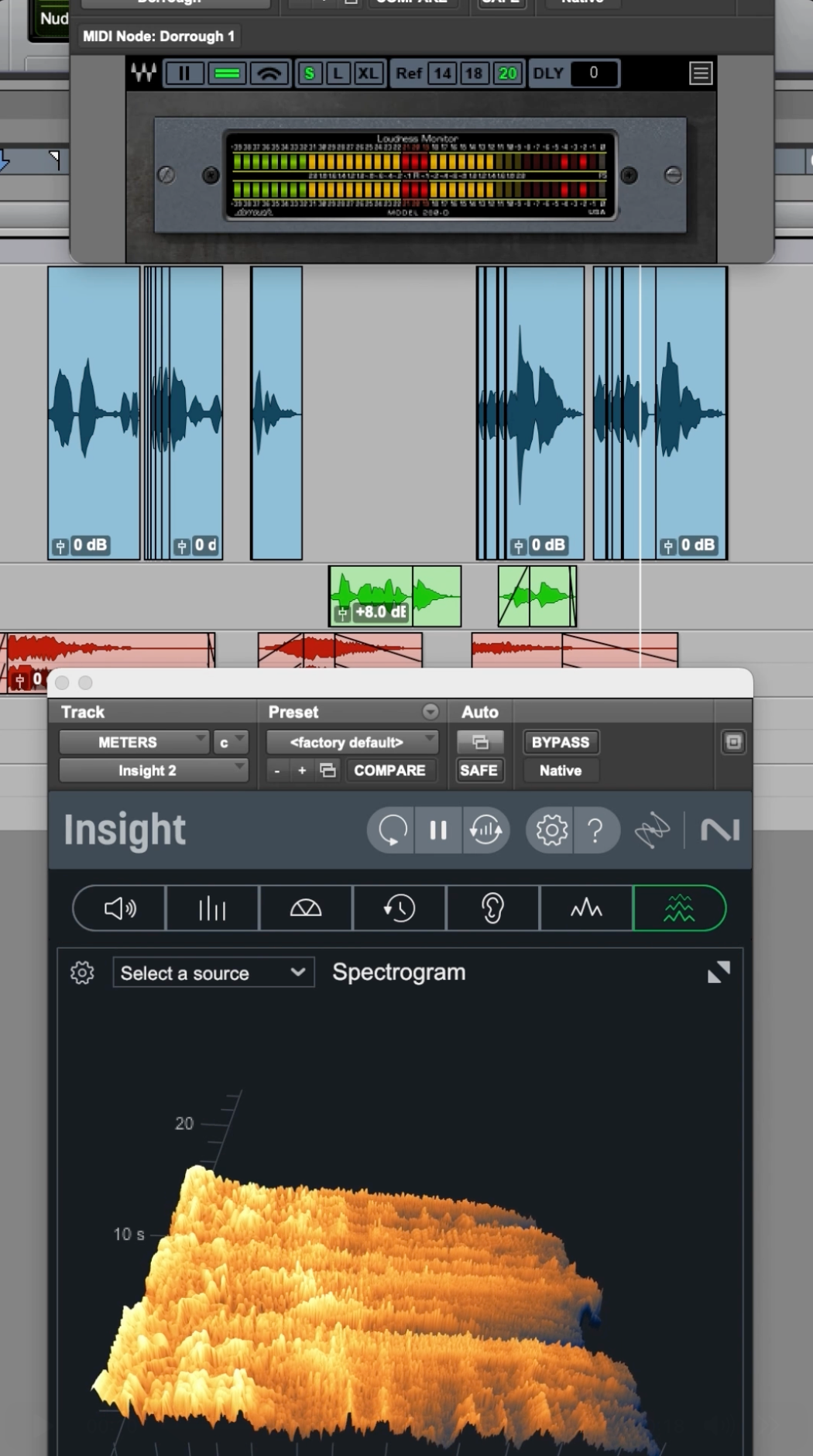Click the MIDI Node: Dorrough 1 label
The width and height of the screenshot is (813, 1456).
coord(158,36)
